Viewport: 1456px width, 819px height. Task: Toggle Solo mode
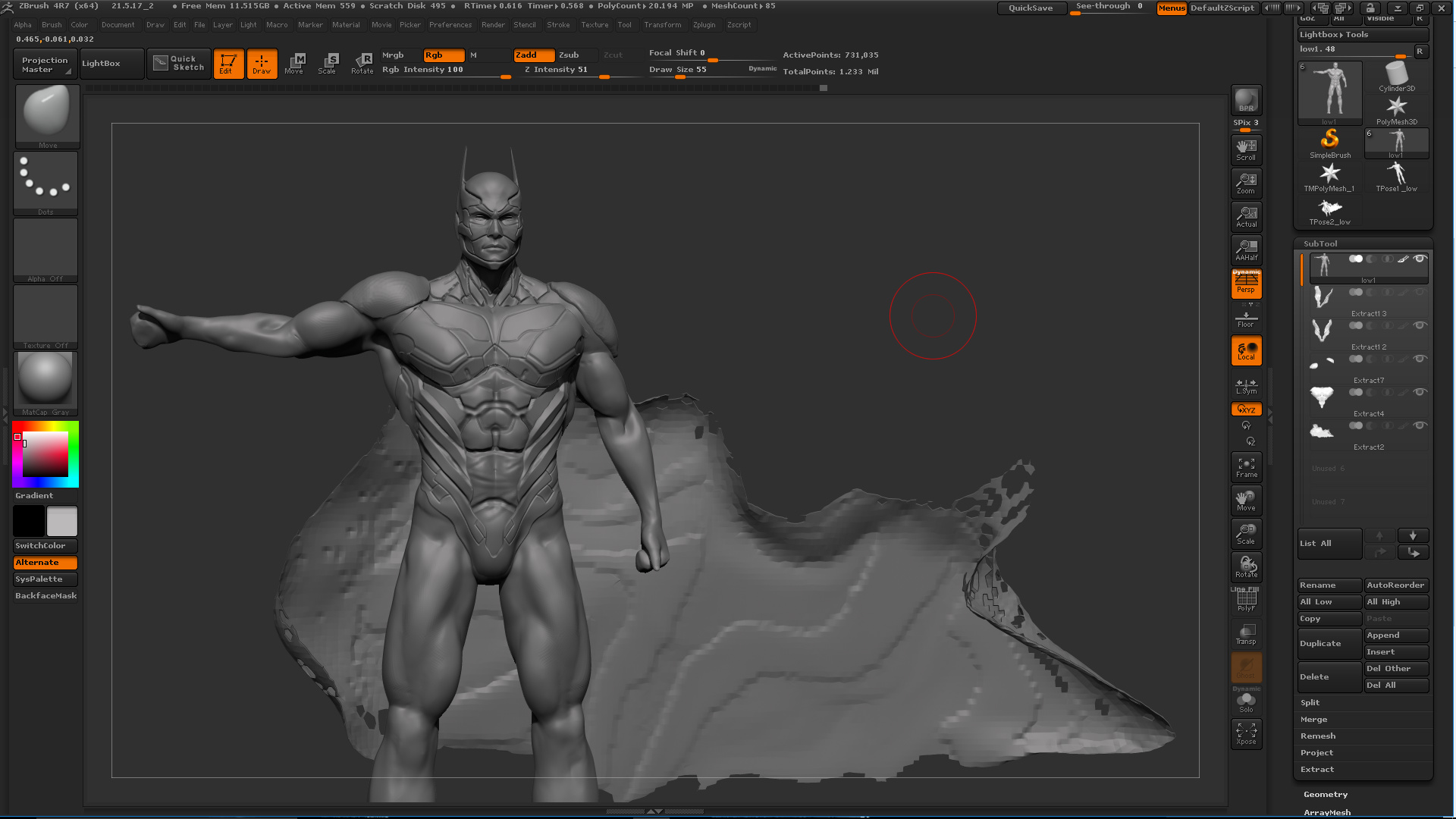click(1246, 701)
